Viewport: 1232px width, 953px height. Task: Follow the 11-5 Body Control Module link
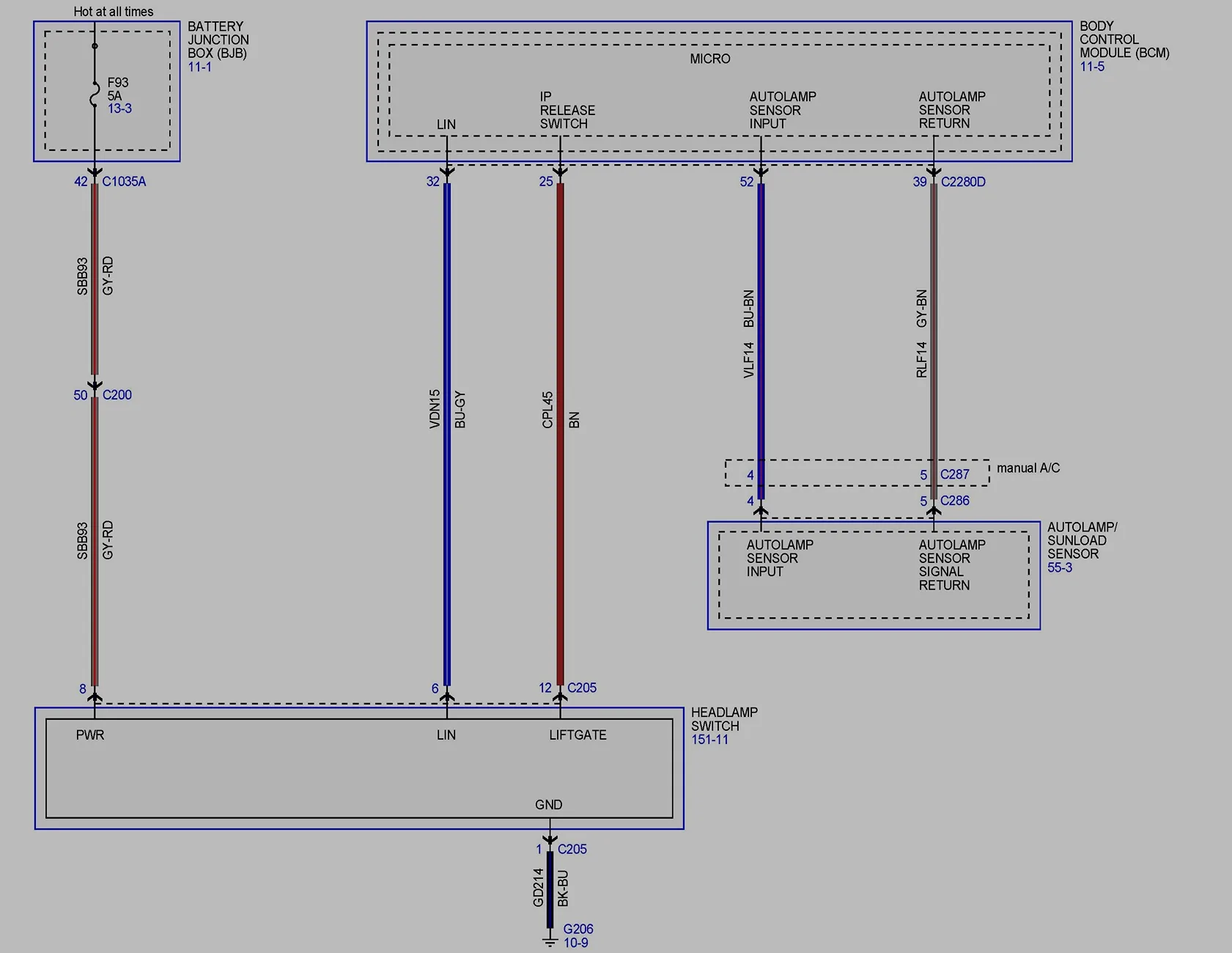click(x=1091, y=67)
